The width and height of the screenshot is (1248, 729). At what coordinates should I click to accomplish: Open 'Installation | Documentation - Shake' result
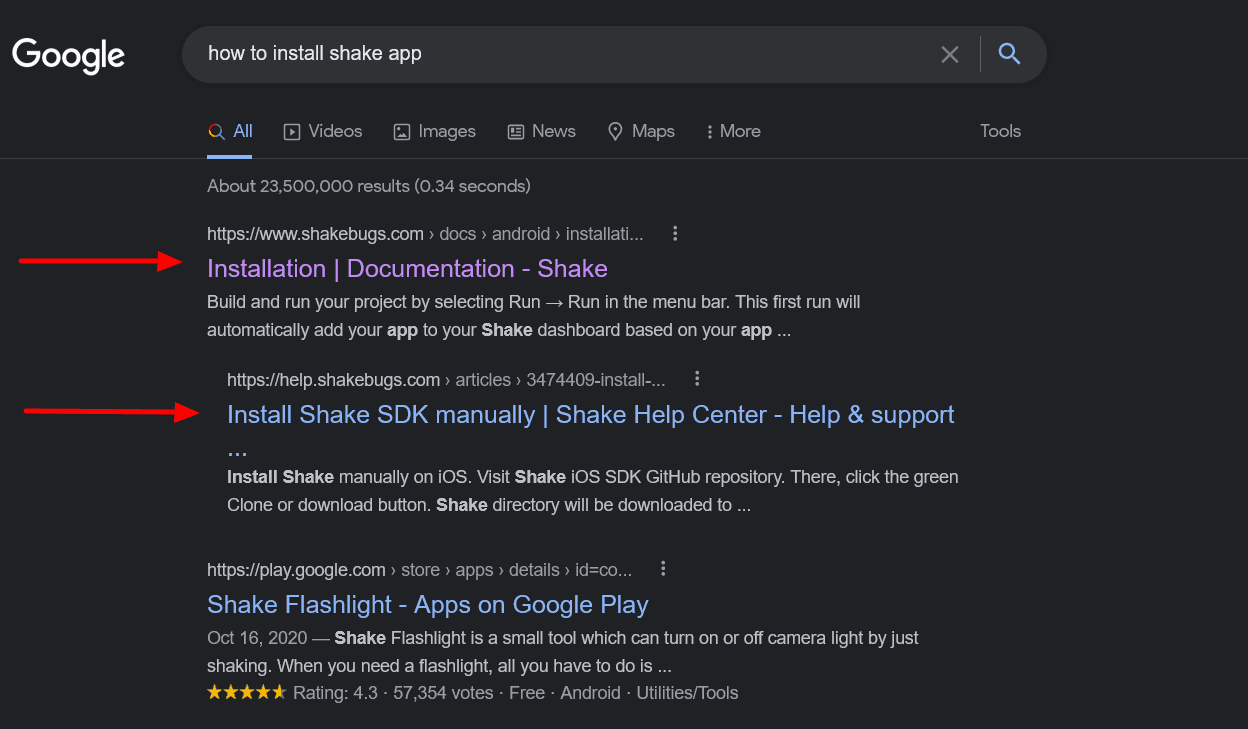click(x=407, y=268)
